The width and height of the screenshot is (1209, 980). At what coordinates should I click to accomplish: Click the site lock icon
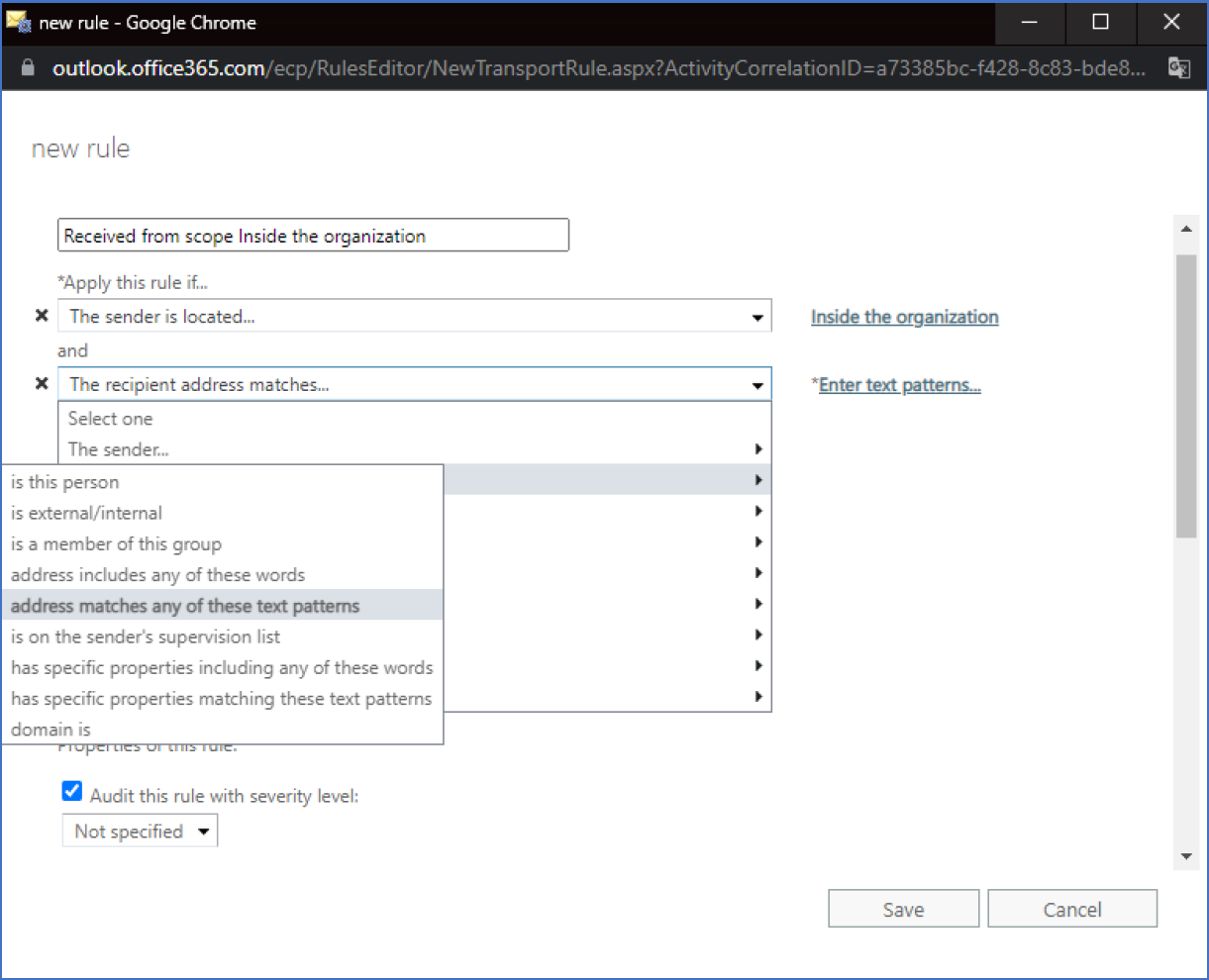pyautogui.click(x=28, y=68)
